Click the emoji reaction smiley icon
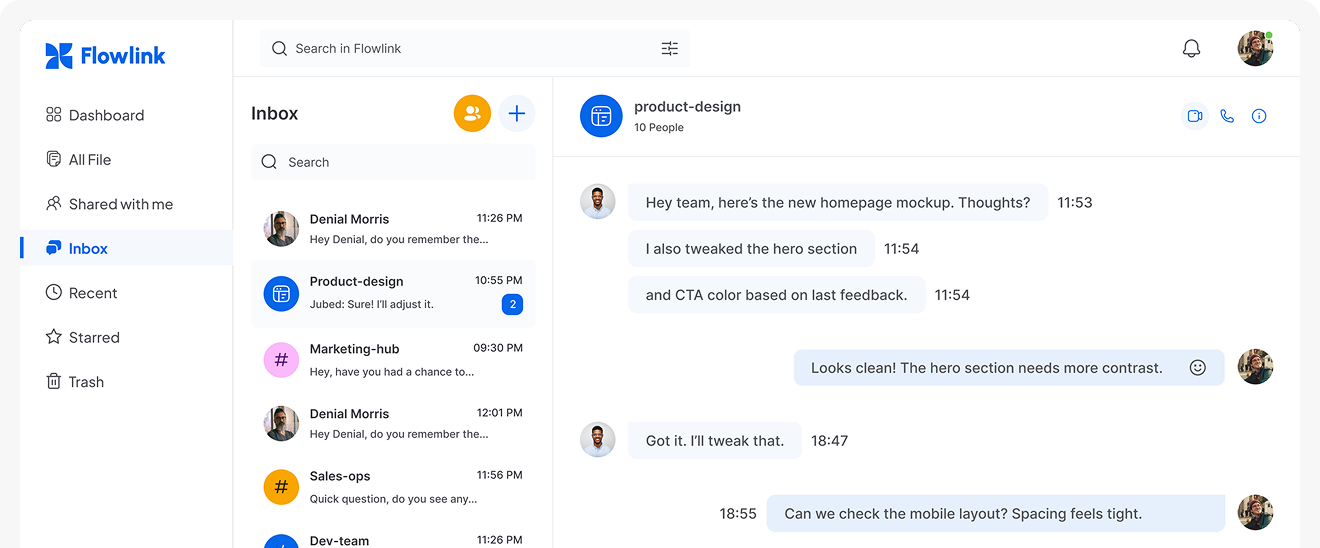Viewport: 1320px width, 548px height. point(1197,368)
